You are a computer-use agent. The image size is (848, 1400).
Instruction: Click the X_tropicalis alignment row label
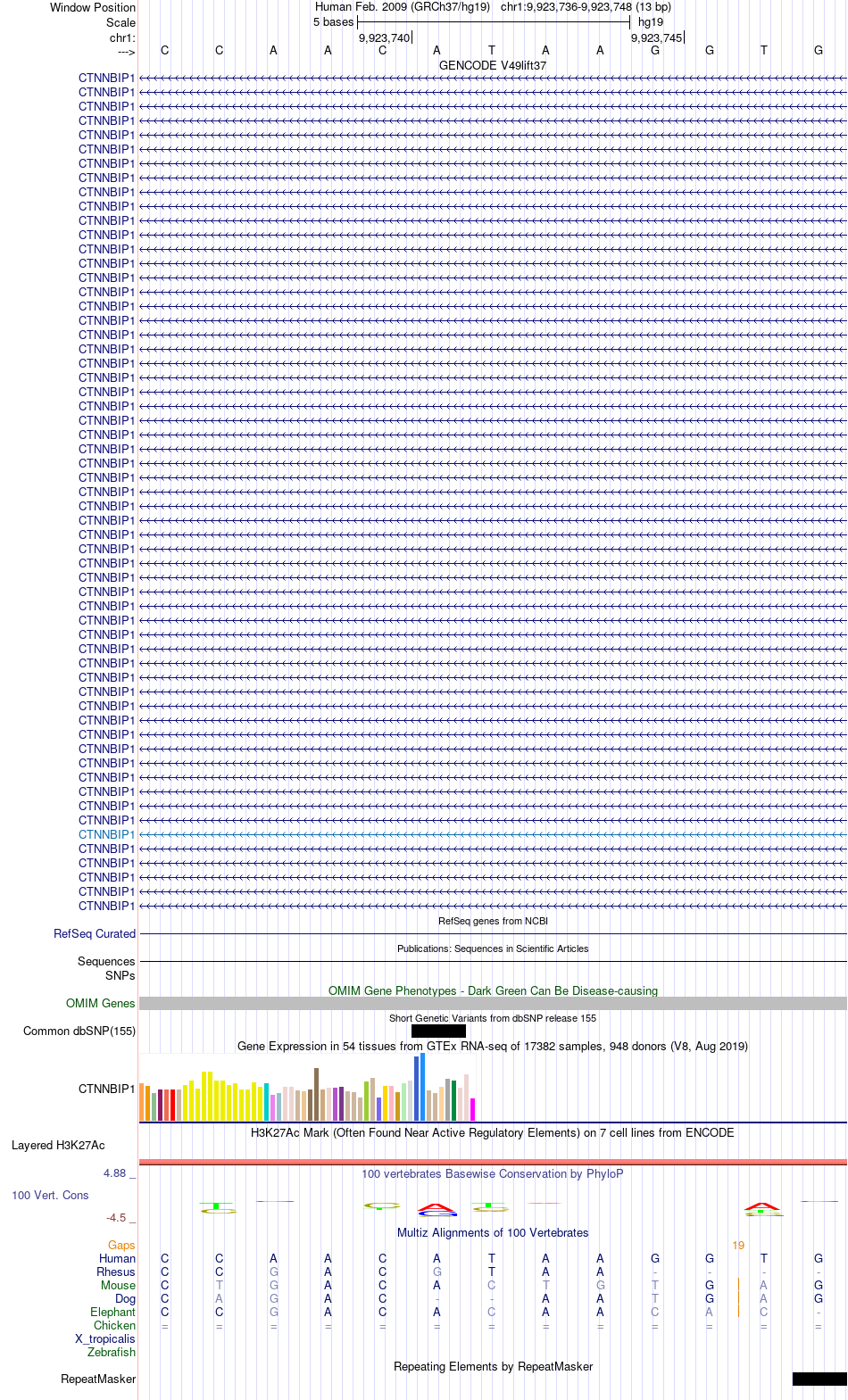click(x=105, y=1338)
